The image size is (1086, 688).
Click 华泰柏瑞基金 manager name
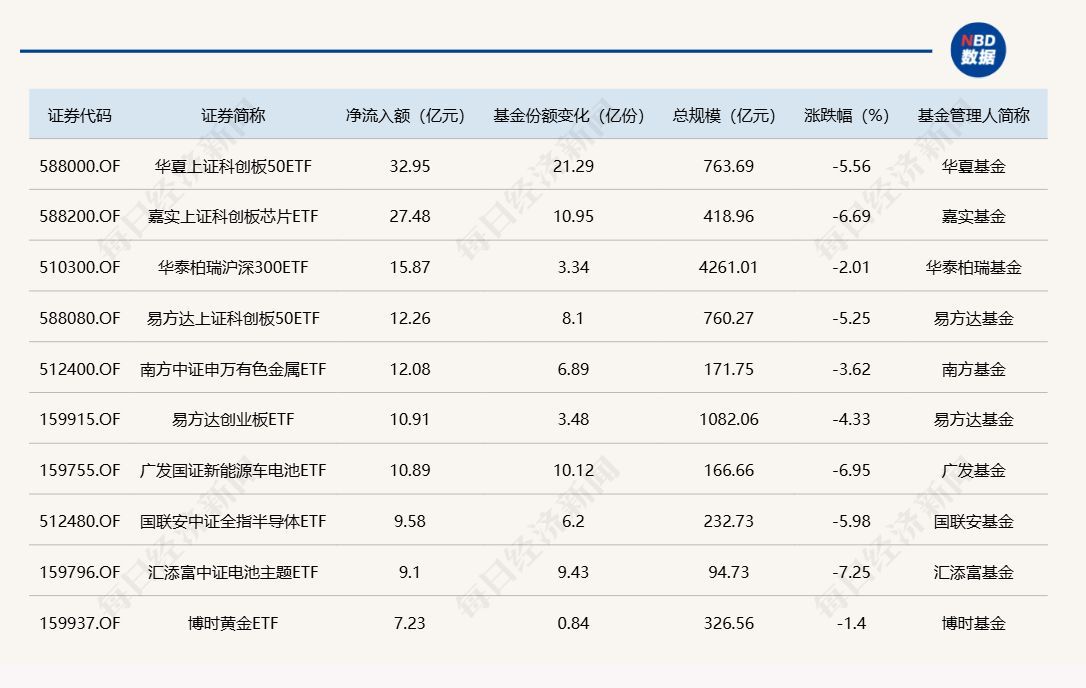point(973,268)
